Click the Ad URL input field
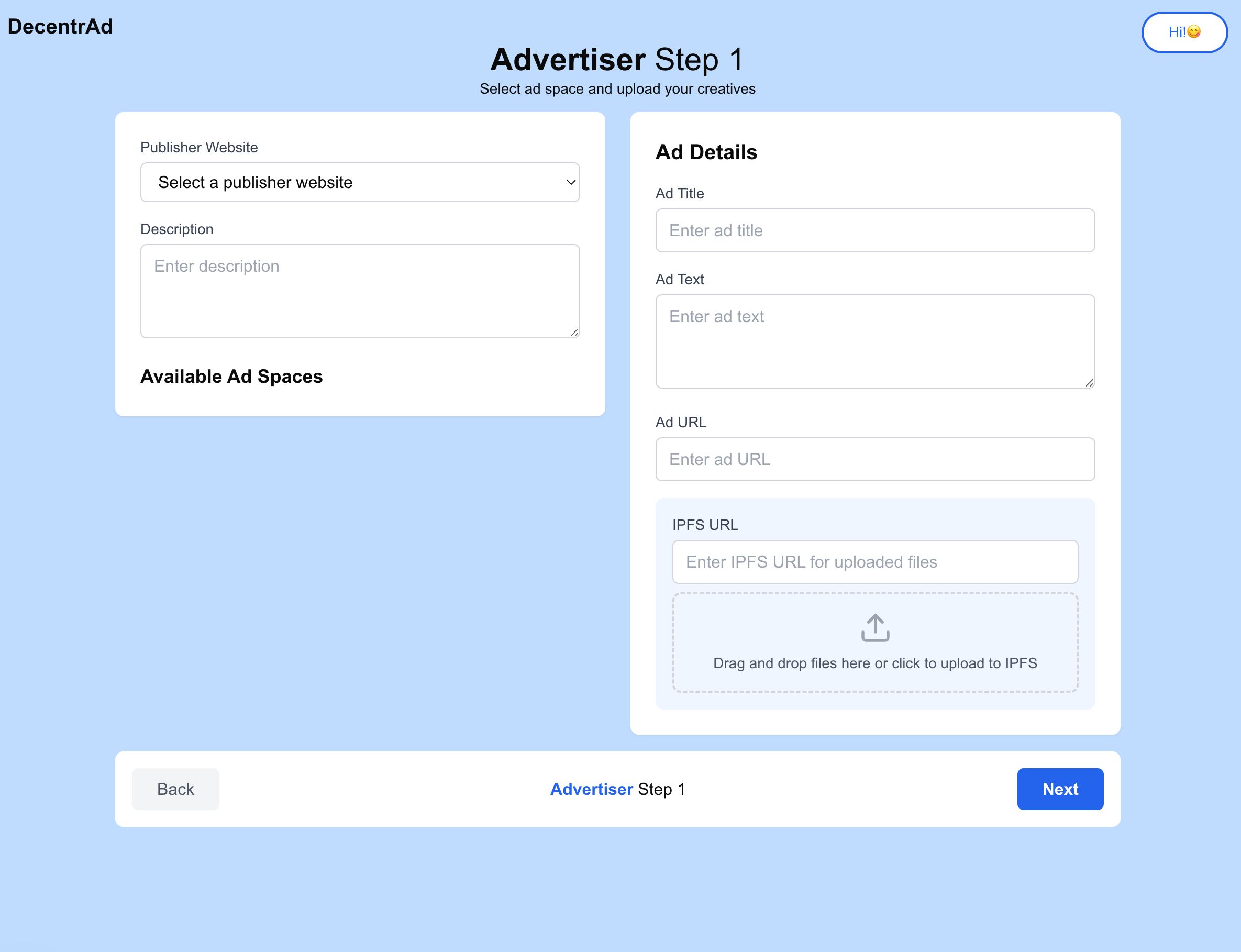Screen dimensions: 1241x952 [x=875, y=459]
